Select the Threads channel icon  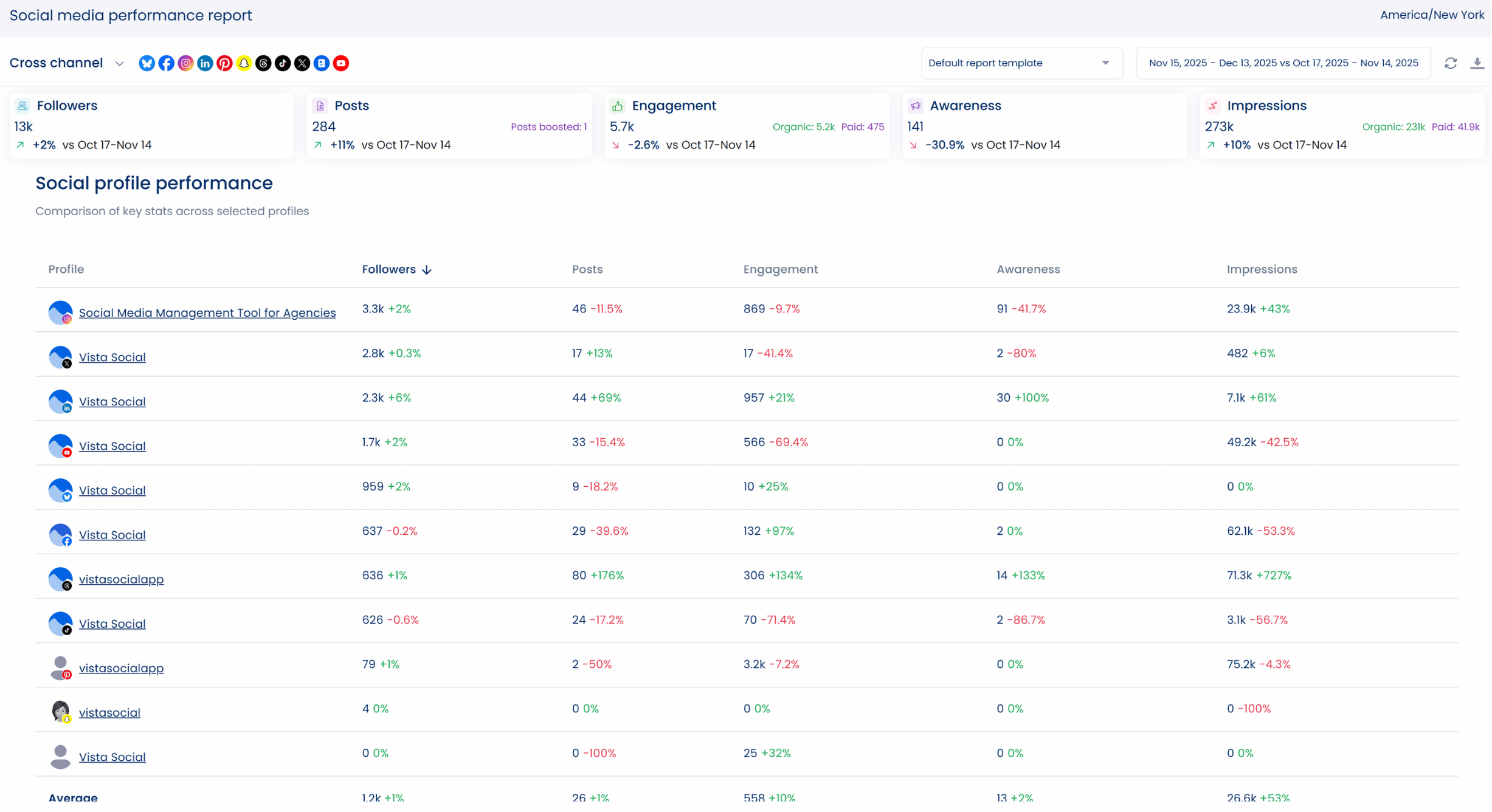(263, 63)
